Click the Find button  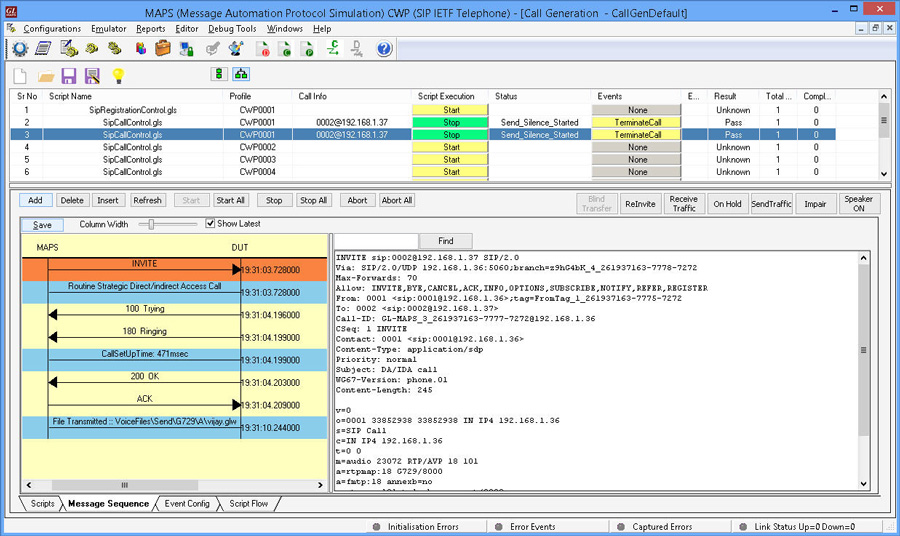446,241
